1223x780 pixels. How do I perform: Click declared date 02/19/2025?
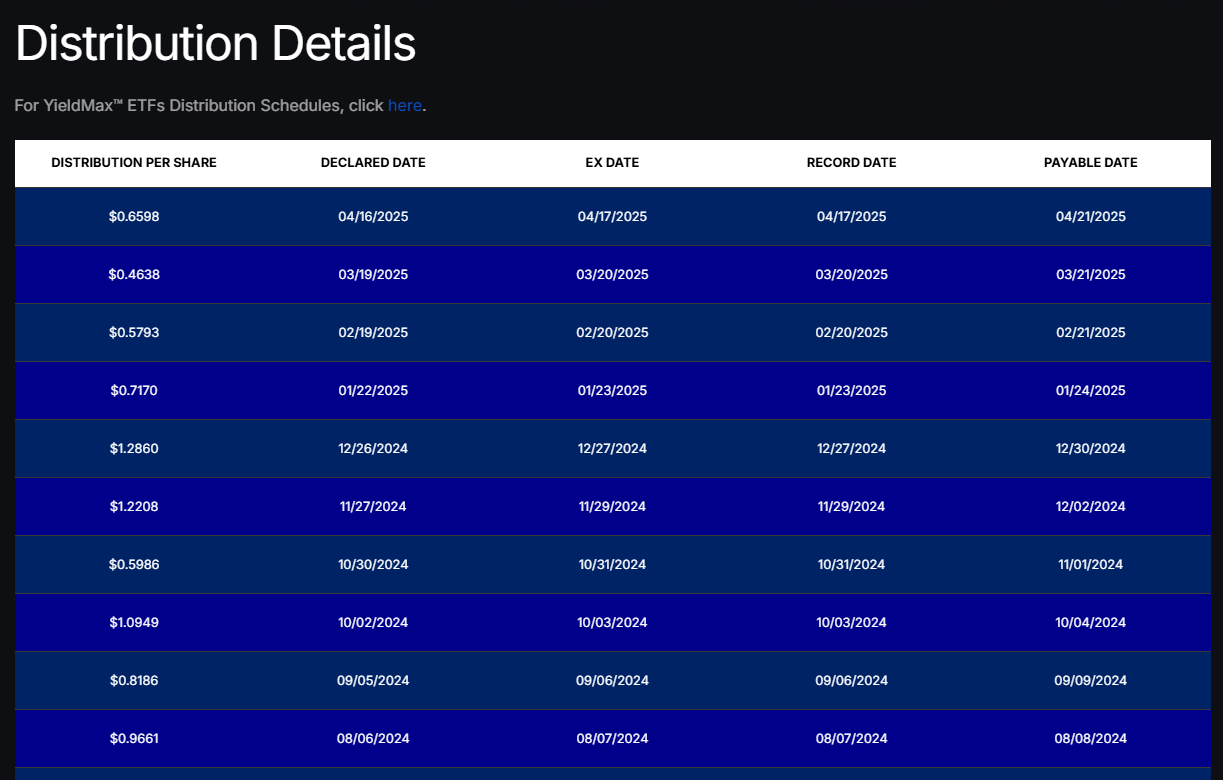[373, 332]
